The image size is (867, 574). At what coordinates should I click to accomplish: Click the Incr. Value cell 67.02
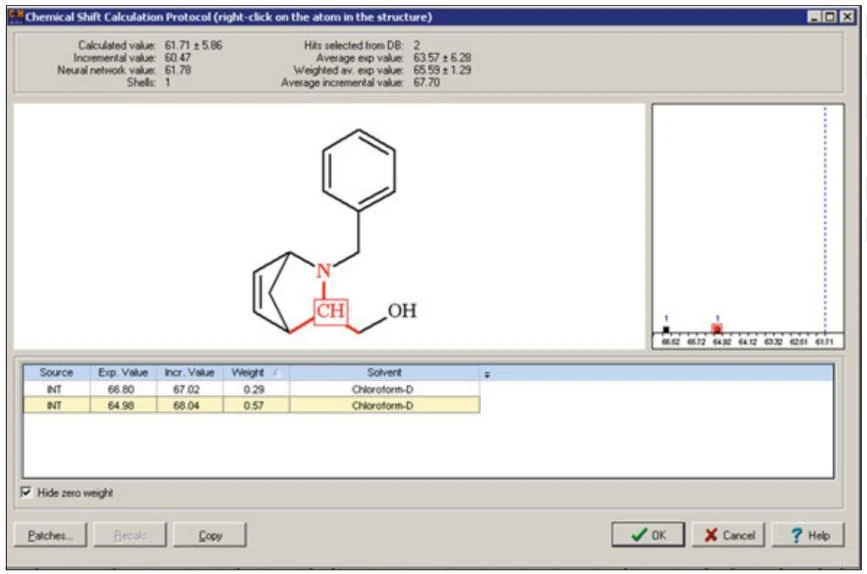tap(186, 389)
